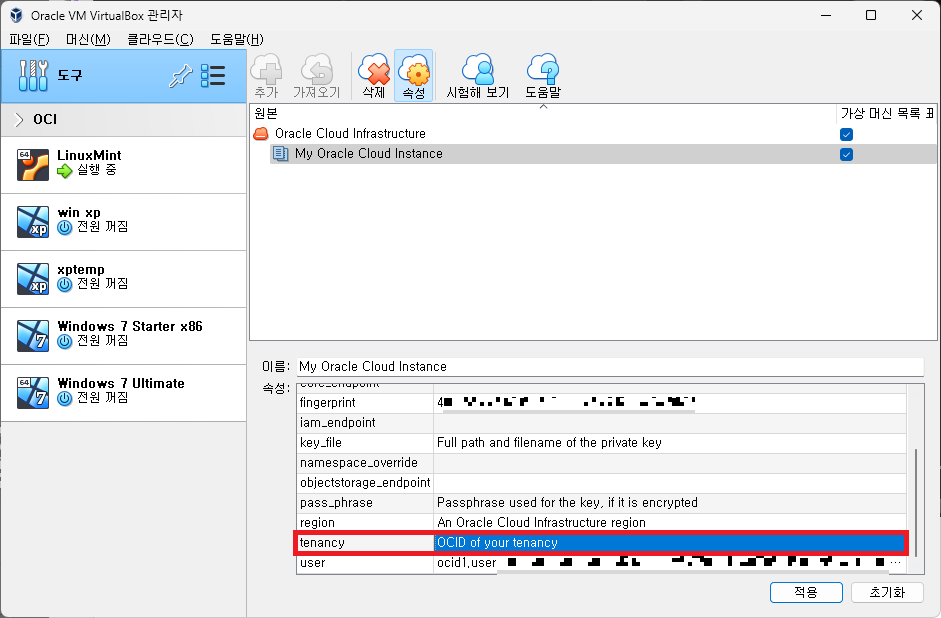This screenshot has height=618, width=941.
Task: Click the user value cell starting ocid1.user
Action: tap(670, 563)
